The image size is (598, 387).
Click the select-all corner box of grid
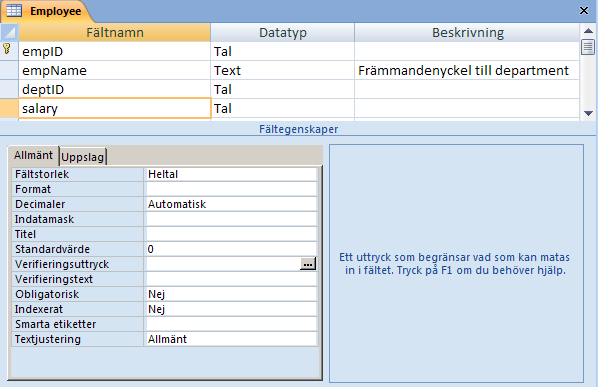[x=9, y=32]
